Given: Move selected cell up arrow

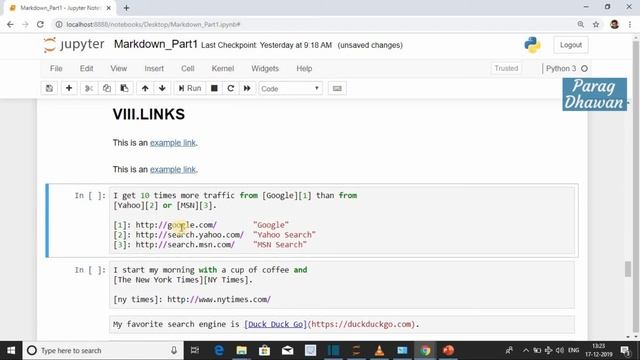Looking at the screenshot, I should click(x=145, y=88).
